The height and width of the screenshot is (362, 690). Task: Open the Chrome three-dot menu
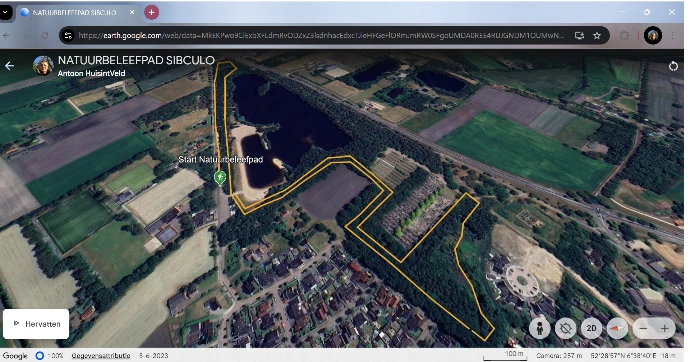[673, 36]
